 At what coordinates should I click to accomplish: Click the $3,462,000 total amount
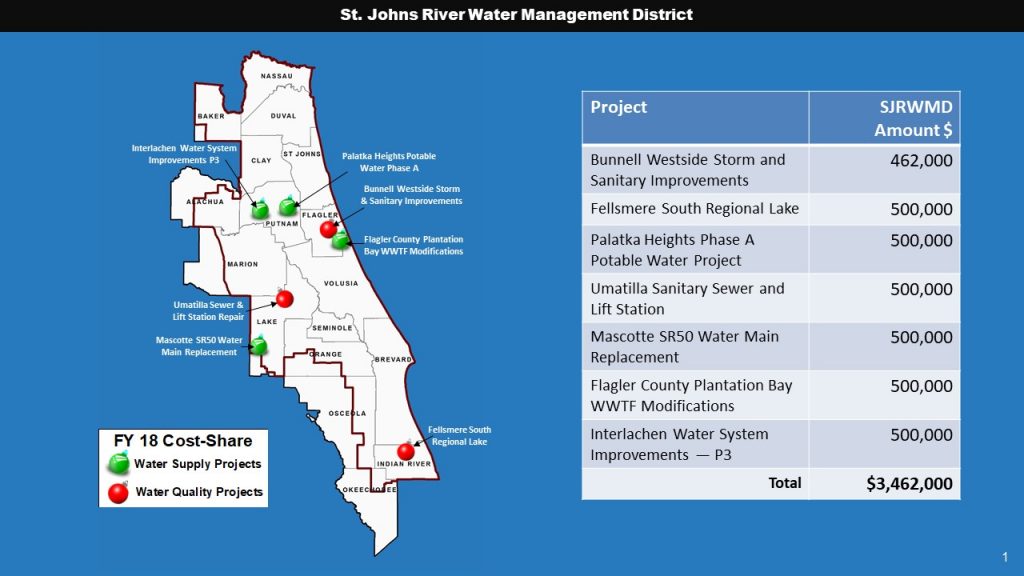click(x=909, y=483)
